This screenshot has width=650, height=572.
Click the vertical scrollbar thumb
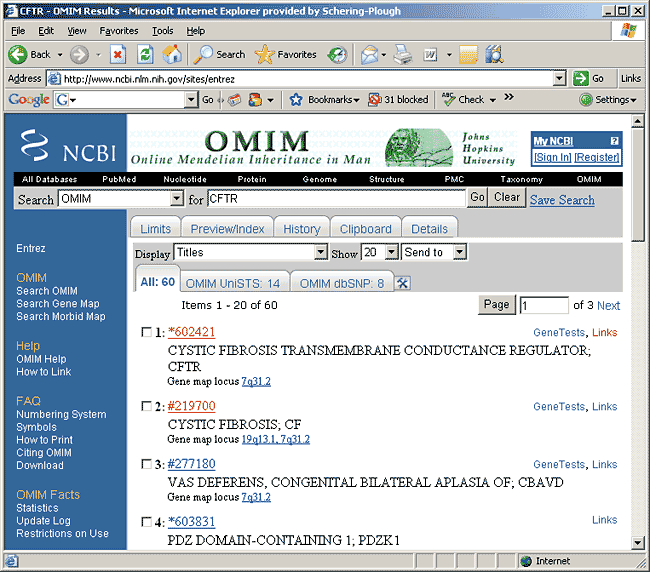(x=638, y=184)
